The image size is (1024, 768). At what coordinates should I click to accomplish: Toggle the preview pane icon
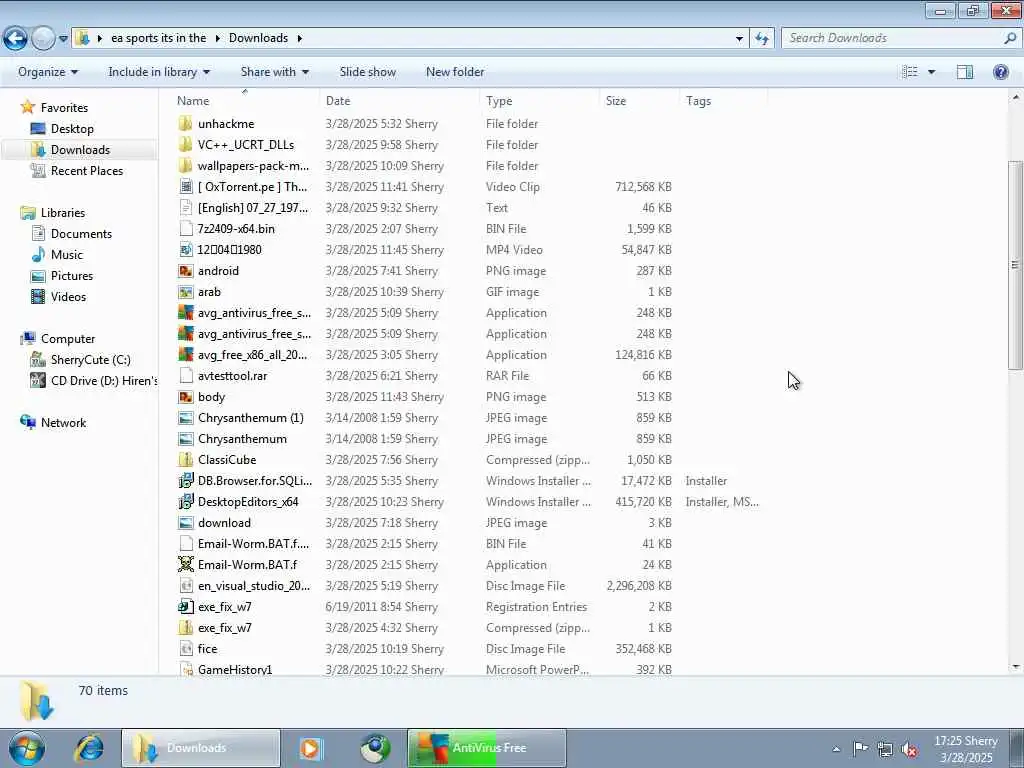(965, 72)
